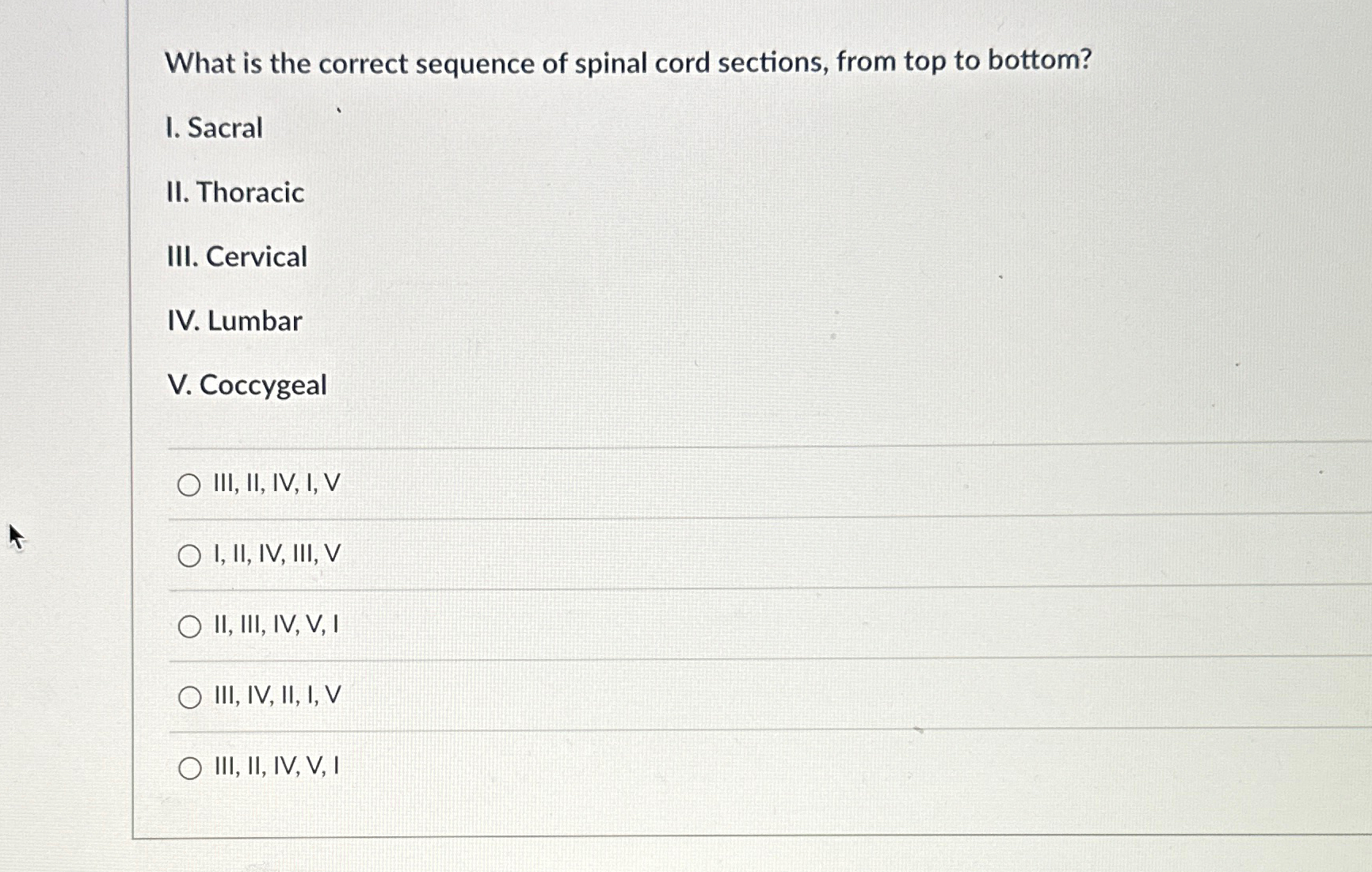Select the radio button for III, II, IV, I, V

click(189, 486)
